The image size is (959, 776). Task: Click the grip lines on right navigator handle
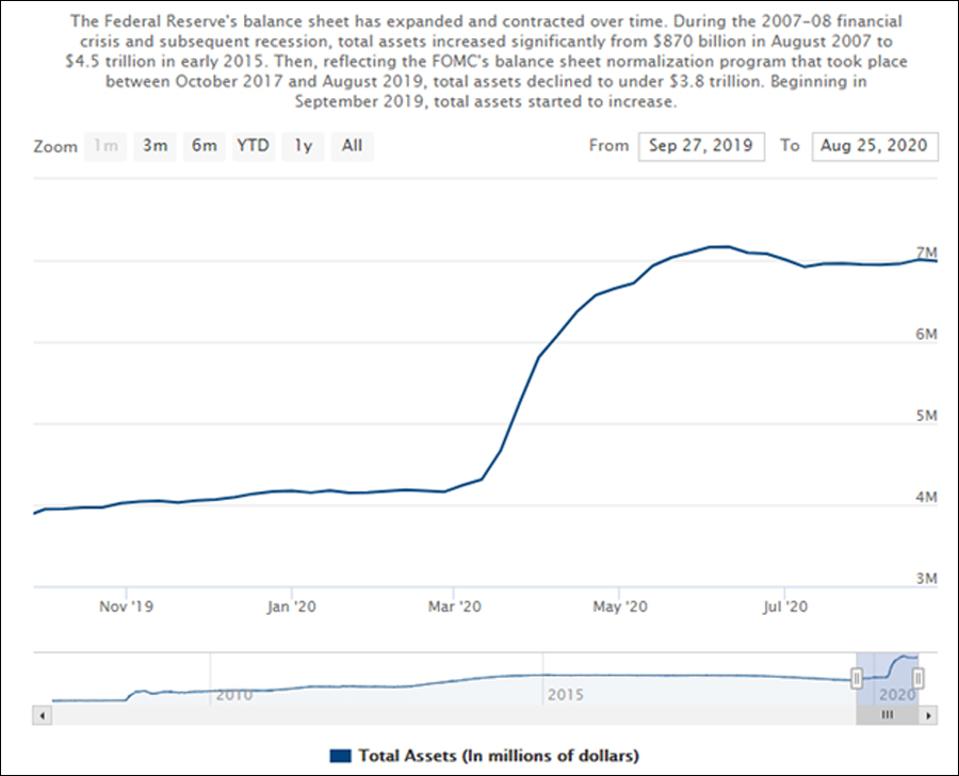click(x=919, y=678)
